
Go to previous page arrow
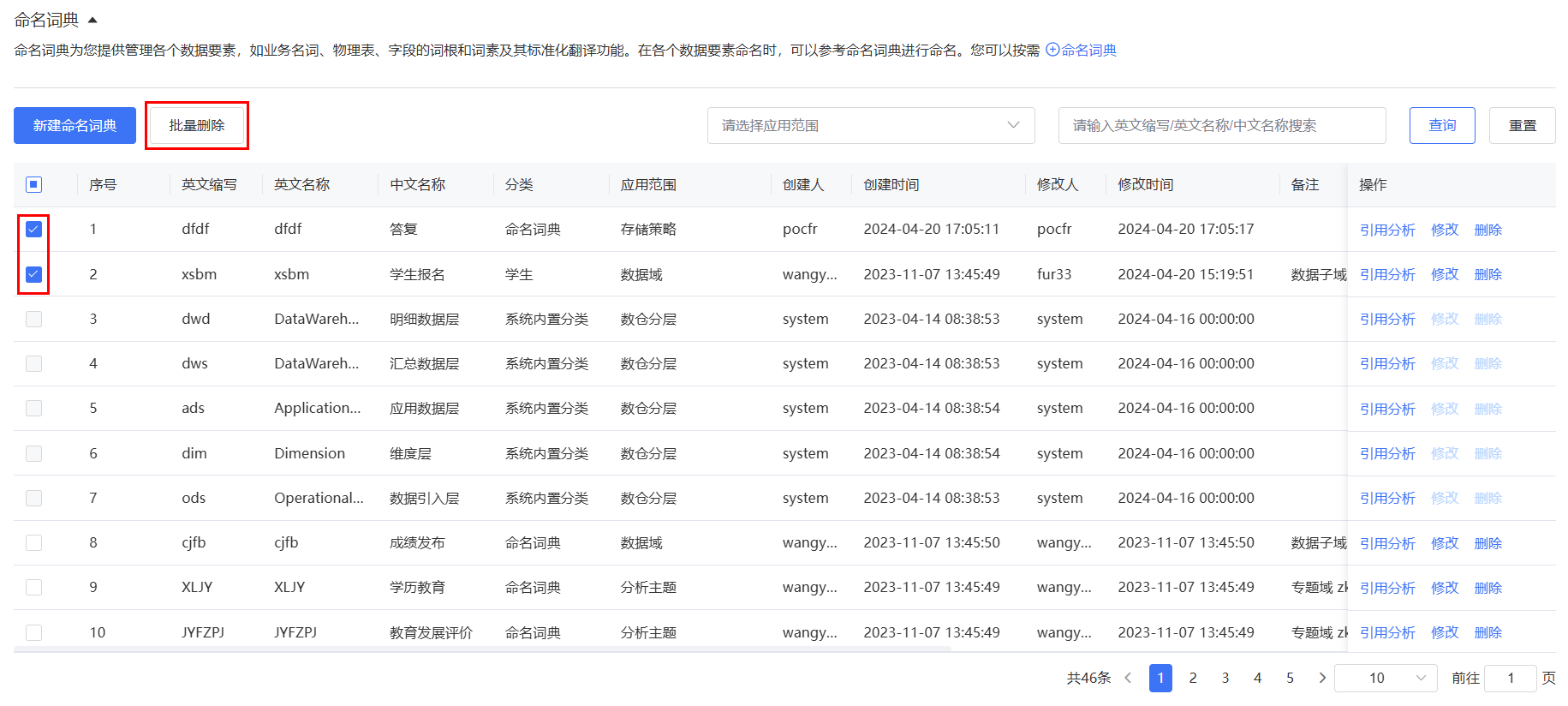(x=1128, y=678)
